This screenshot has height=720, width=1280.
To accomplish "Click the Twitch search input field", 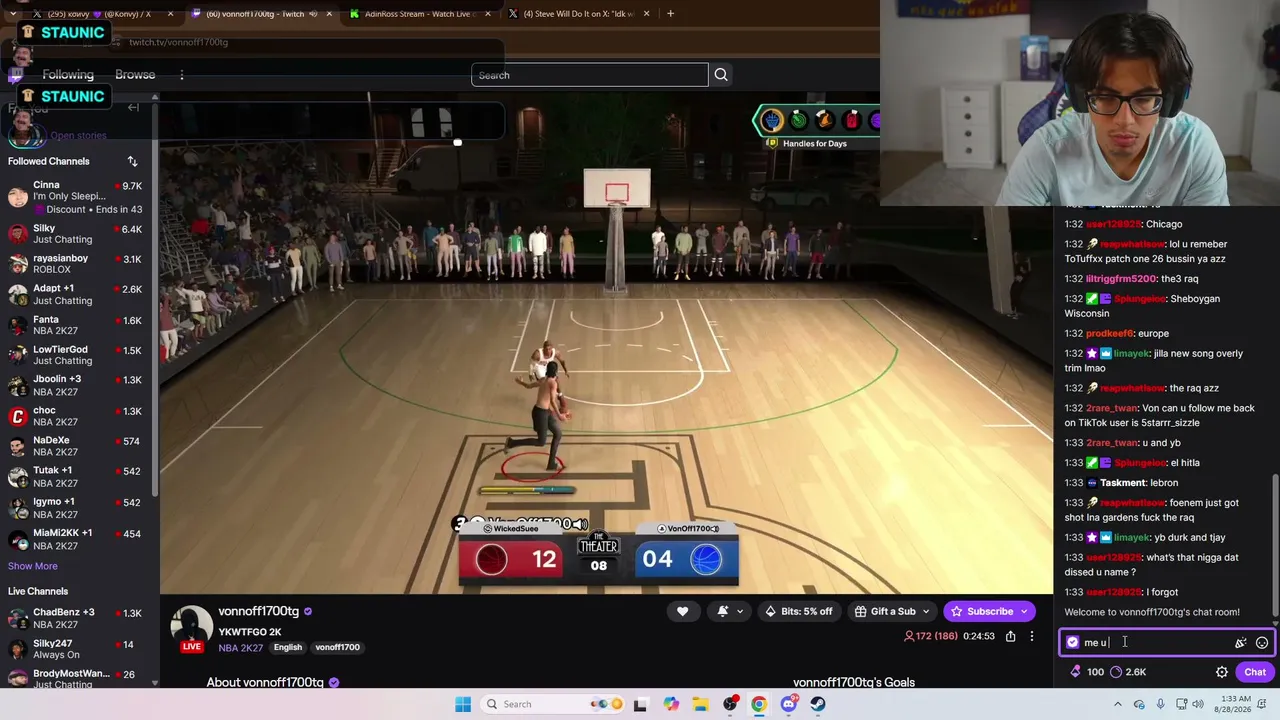I will (589, 75).
